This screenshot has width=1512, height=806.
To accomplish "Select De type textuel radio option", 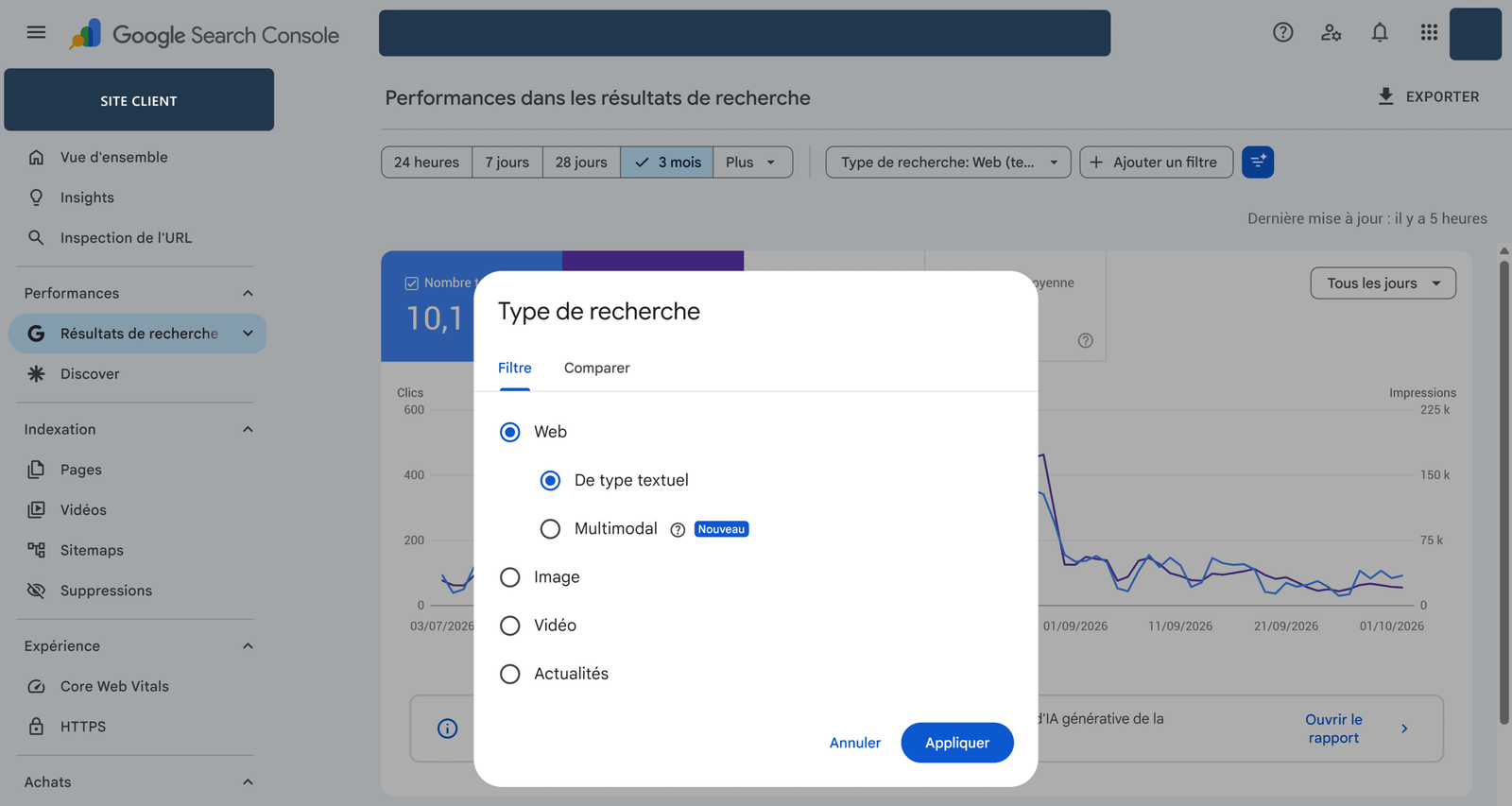I will (x=550, y=480).
